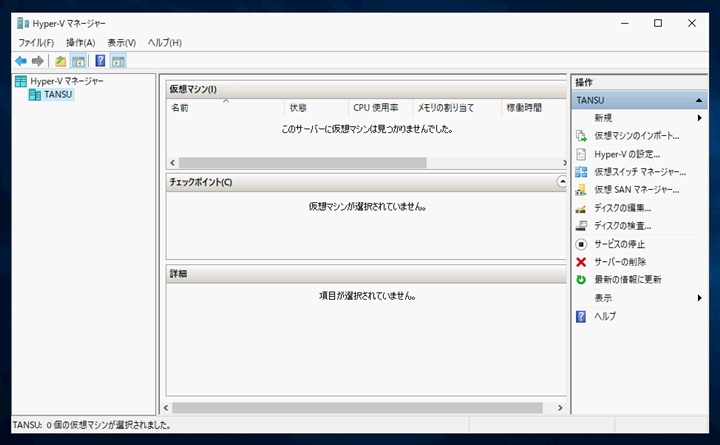Click ディスクの検査... action
The image size is (720, 445).
tap(623, 225)
